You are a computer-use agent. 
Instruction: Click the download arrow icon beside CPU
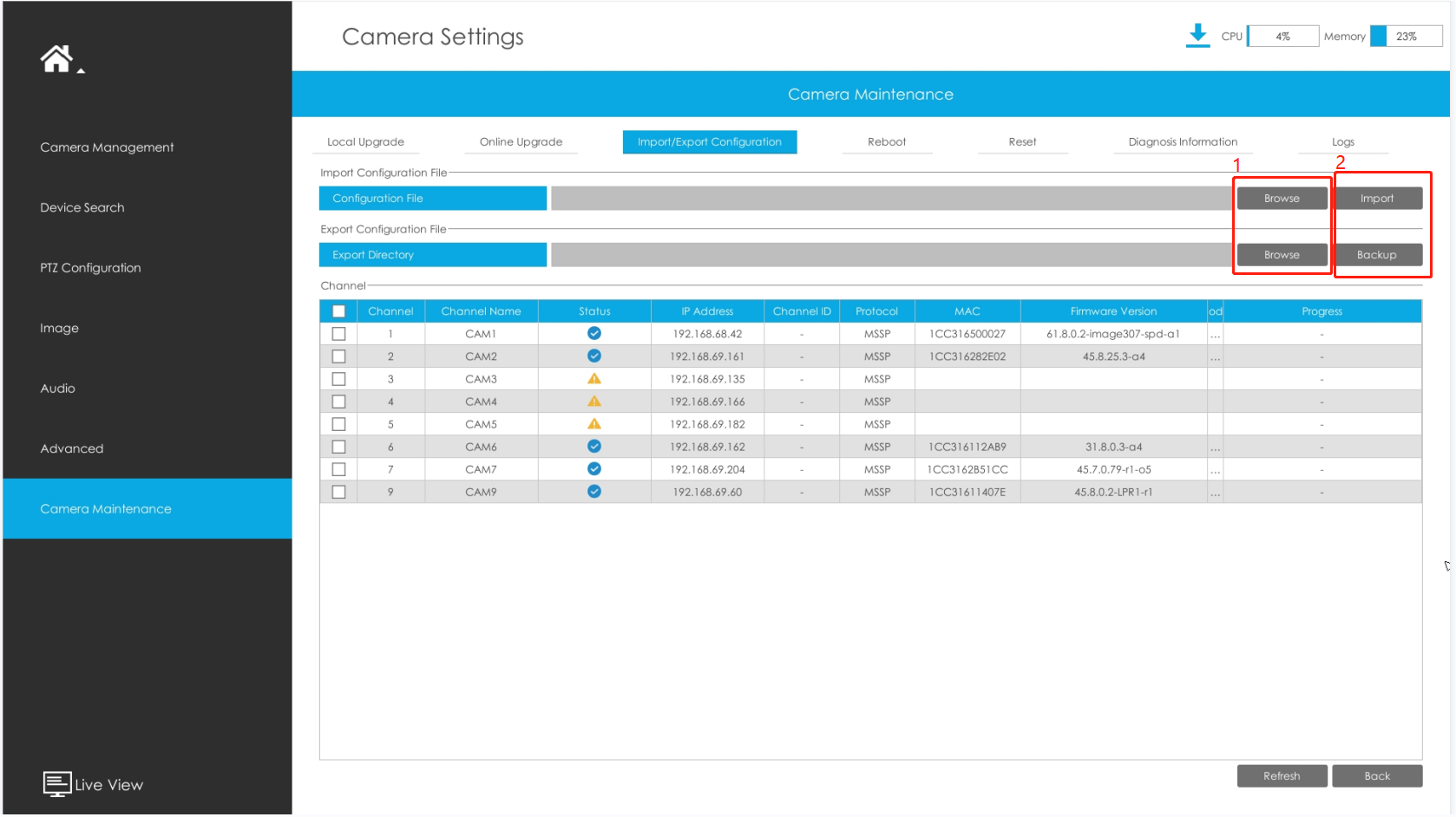click(x=1197, y=36)
